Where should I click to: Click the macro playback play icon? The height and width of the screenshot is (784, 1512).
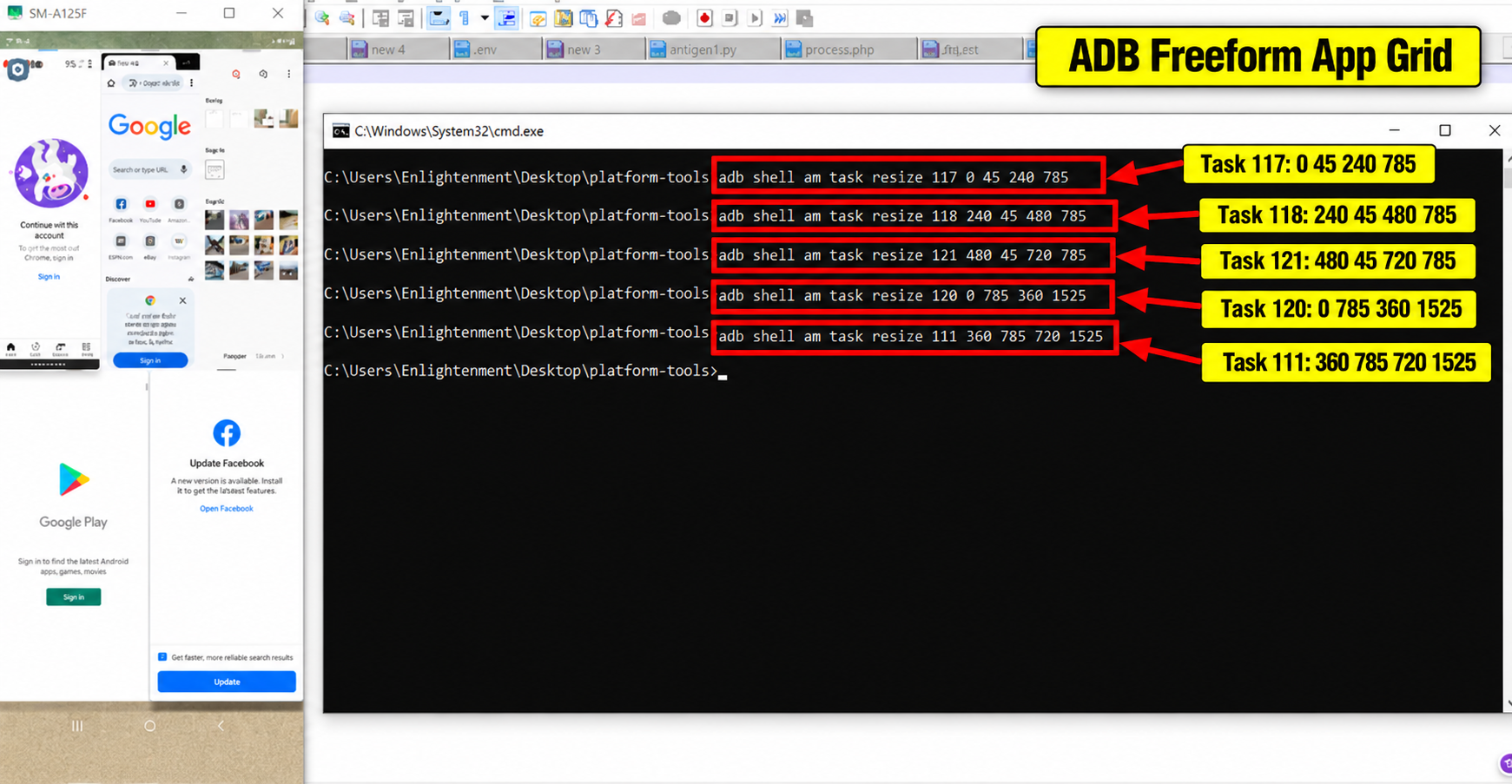pyautogui.click(x=755, y=17)
